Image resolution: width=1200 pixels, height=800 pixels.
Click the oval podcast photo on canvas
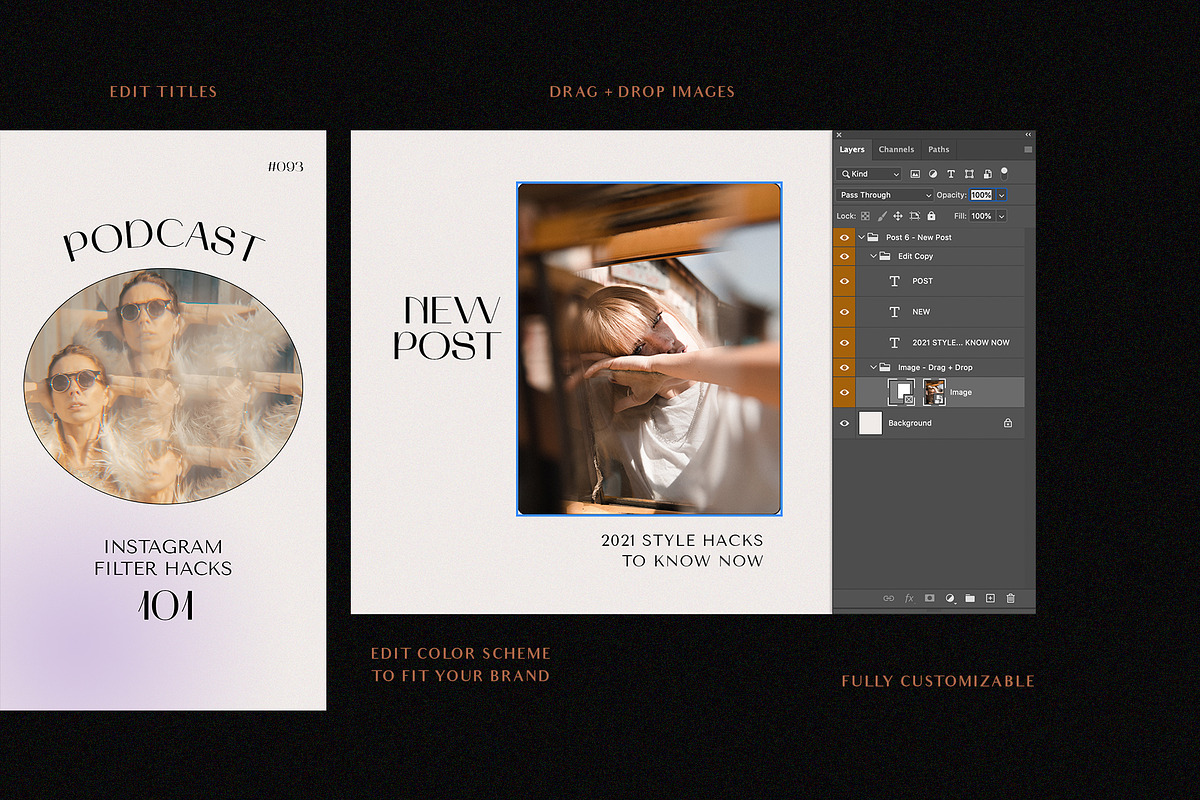tap(163, 386)
